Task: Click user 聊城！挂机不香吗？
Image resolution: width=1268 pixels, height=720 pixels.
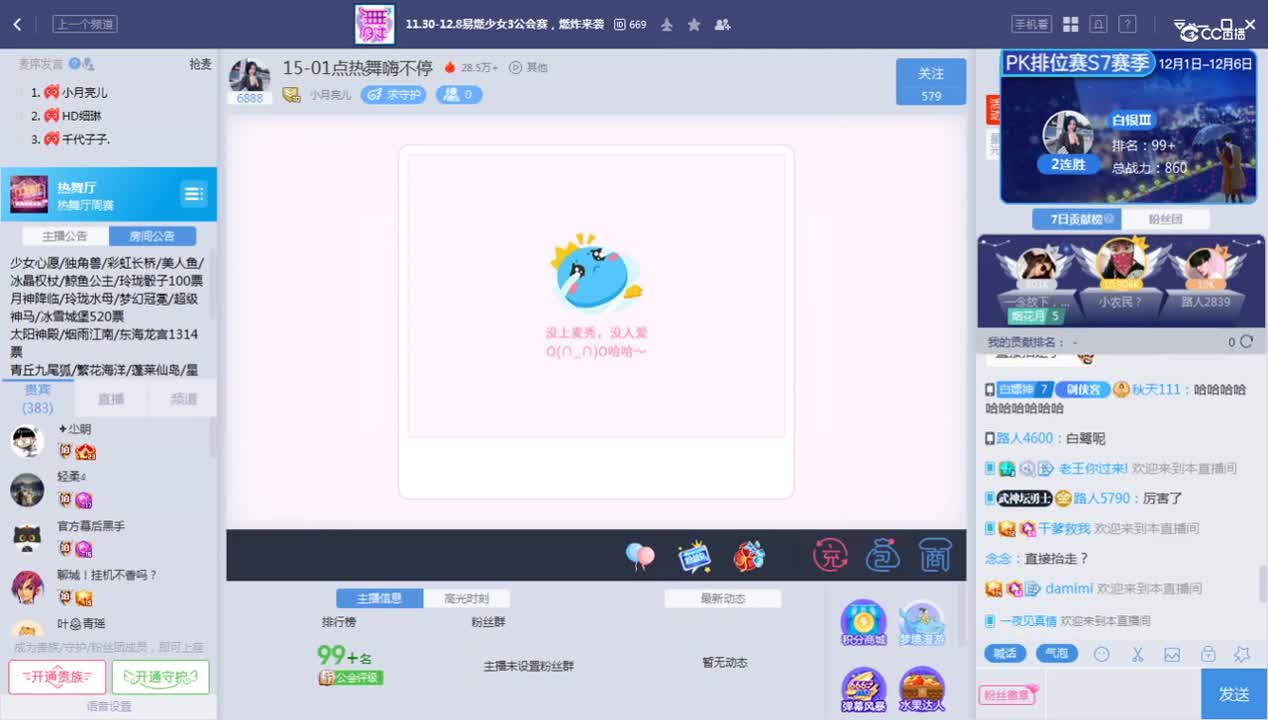Action: tap(107, 575)
